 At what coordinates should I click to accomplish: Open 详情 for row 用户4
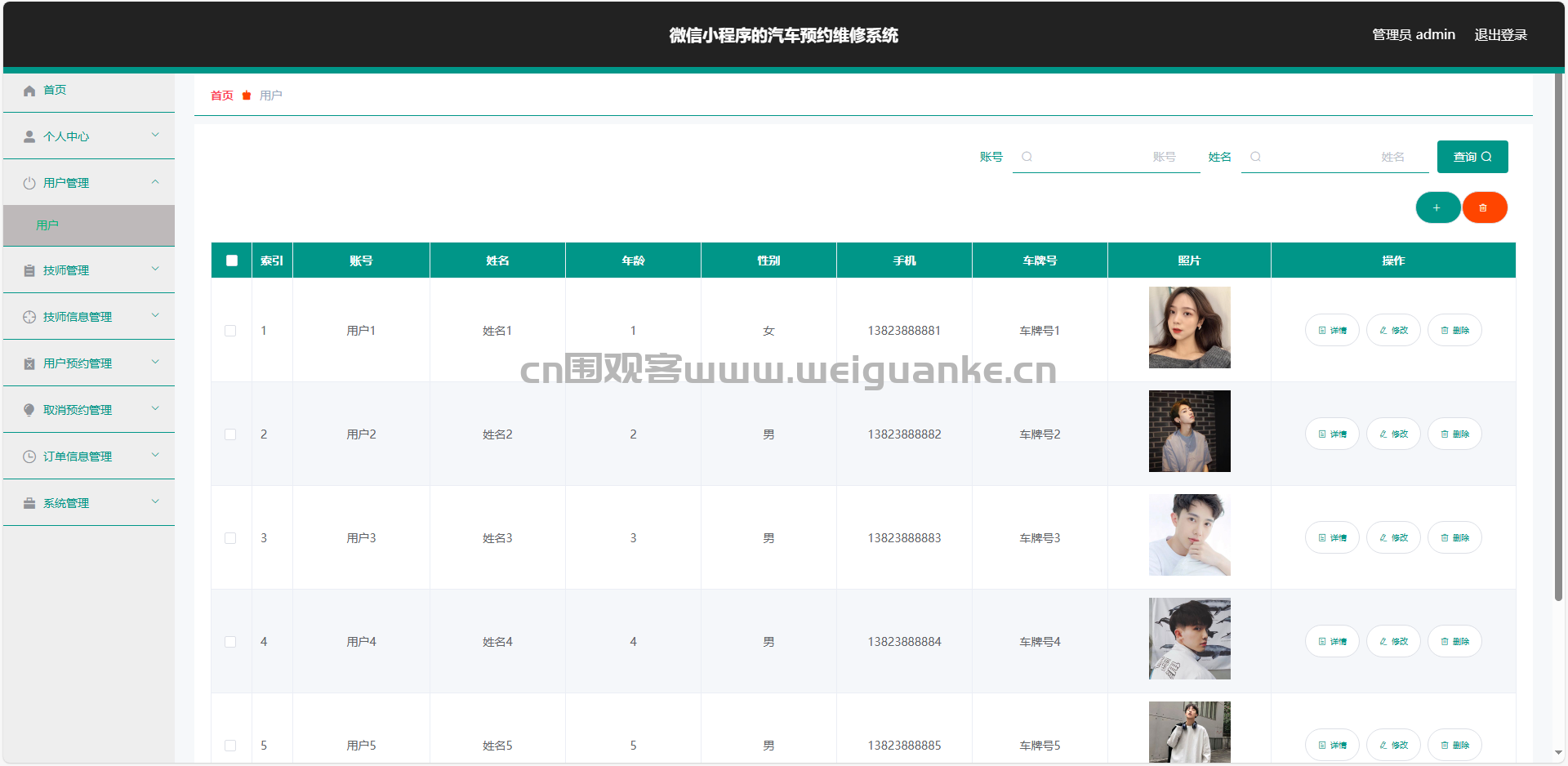pyautogui.click(x=1332, y=642)
